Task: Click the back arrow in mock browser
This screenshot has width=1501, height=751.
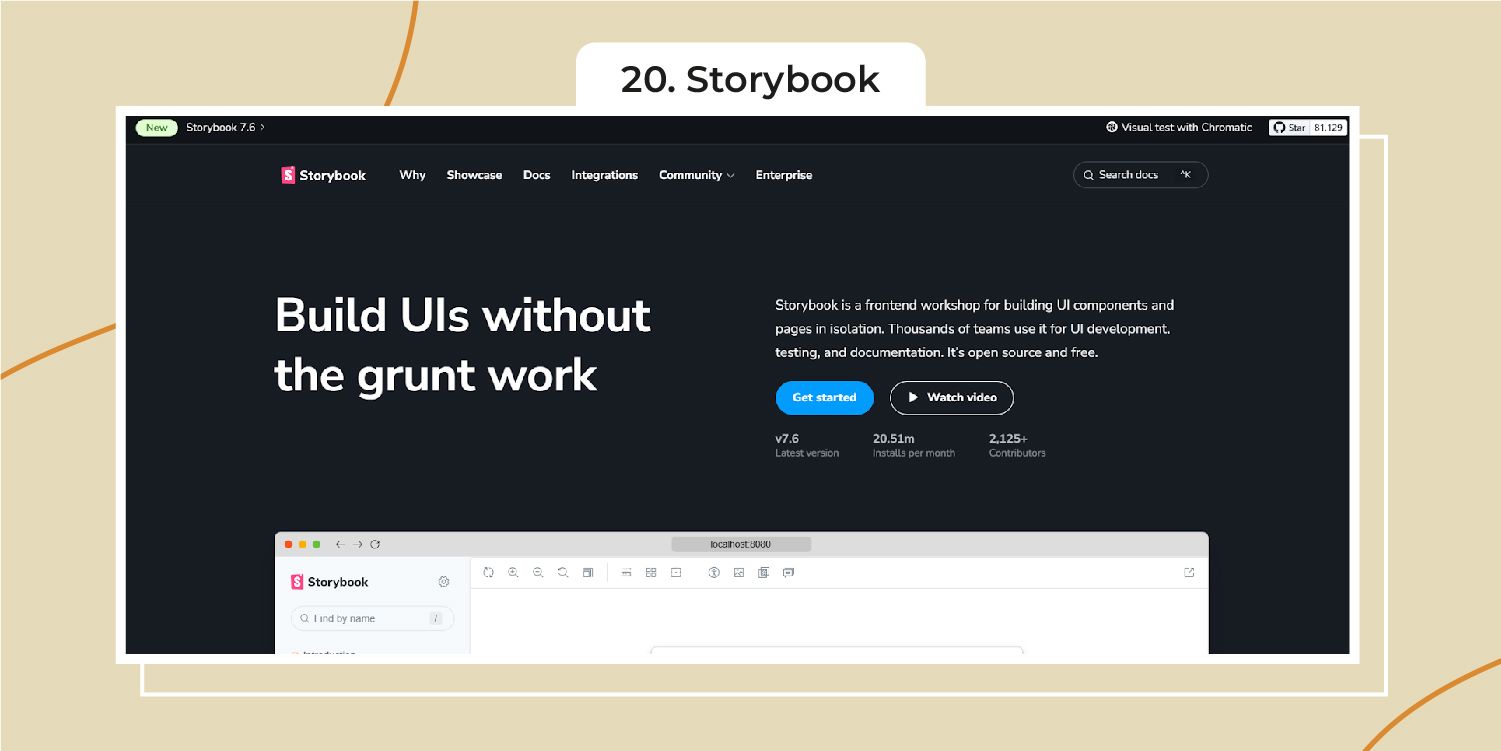Action: [x=340, y=545]
